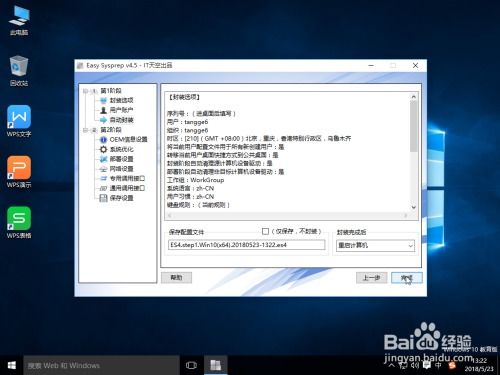
Task: Open 保存设置 floppy disk item
Action: tap(117, 198)
